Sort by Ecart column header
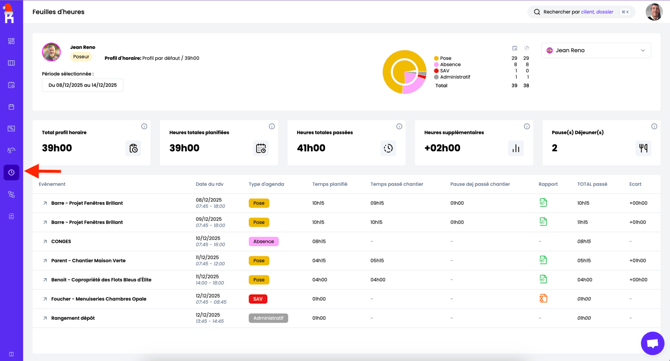The height and width of the screenshot is (361, 670). click(x=635, y=184)
